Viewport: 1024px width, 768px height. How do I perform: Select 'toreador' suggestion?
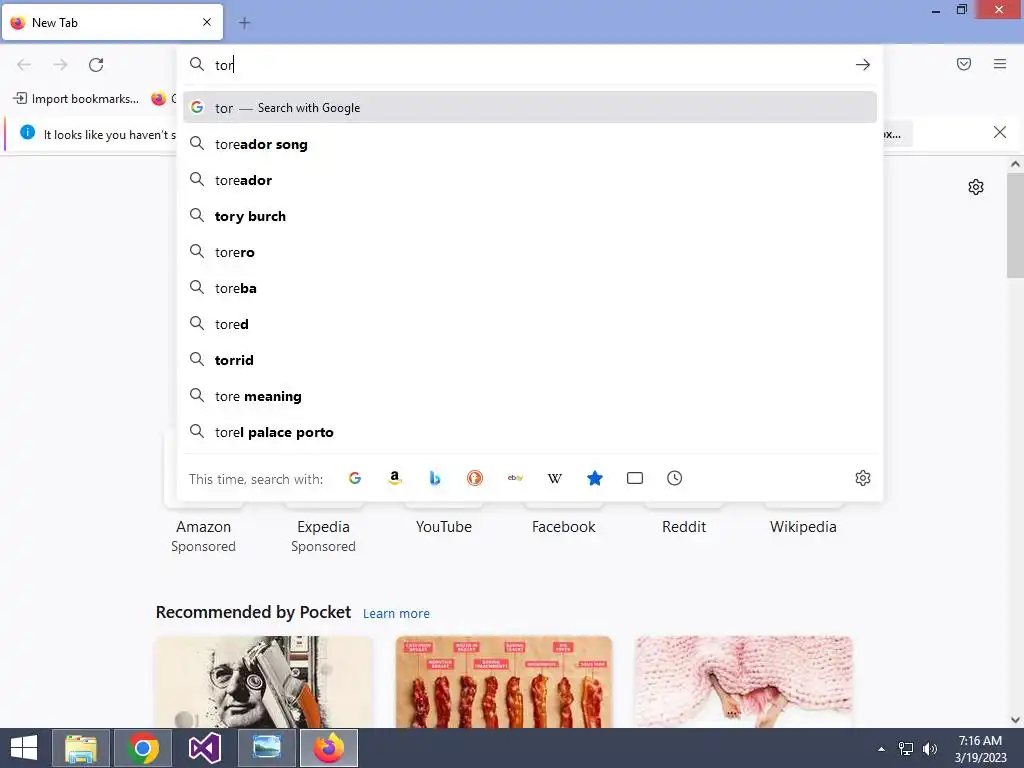tap(530, 180)
